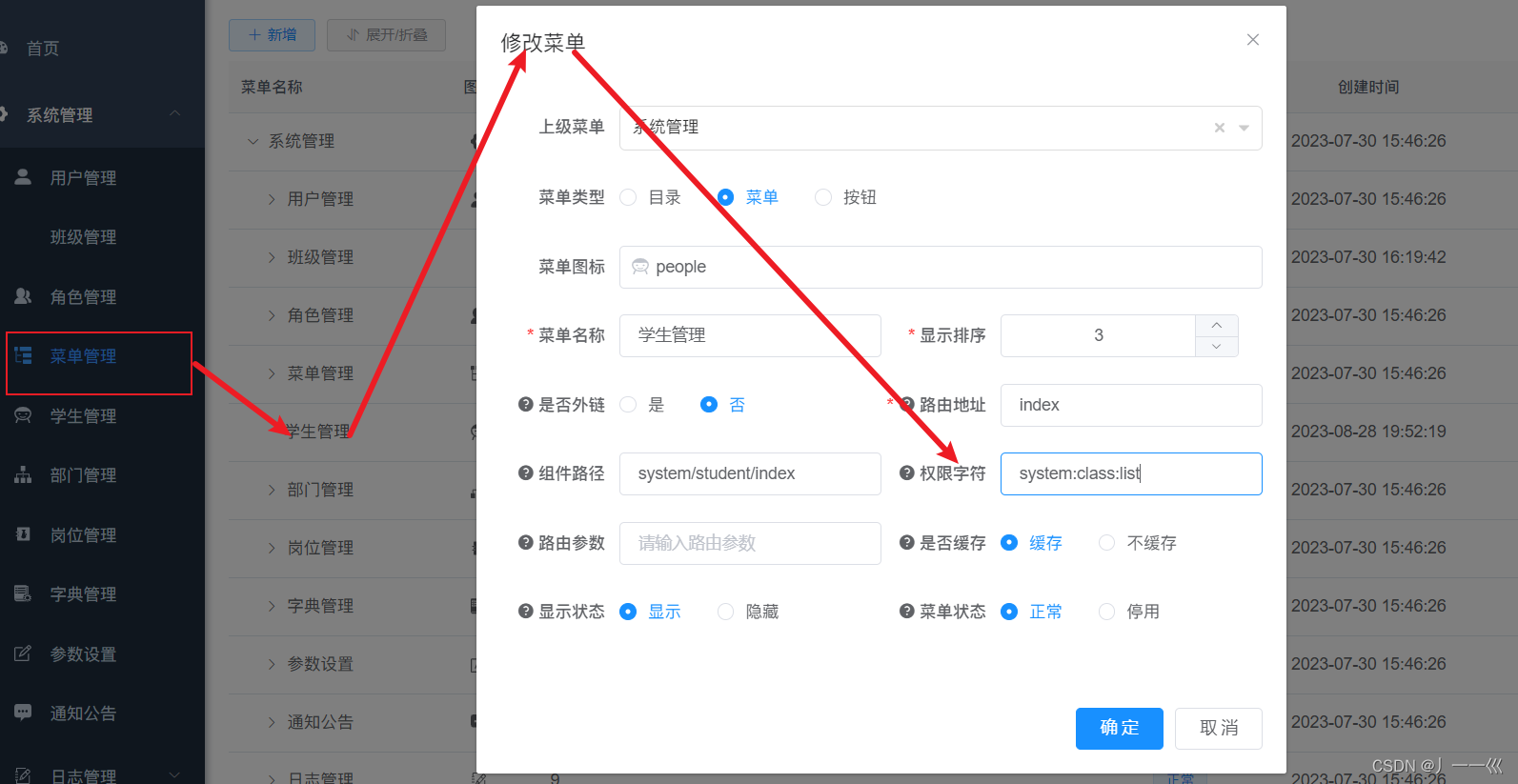Select 菜单 menu type radio

pyautogui.click(x=725, y=197)
